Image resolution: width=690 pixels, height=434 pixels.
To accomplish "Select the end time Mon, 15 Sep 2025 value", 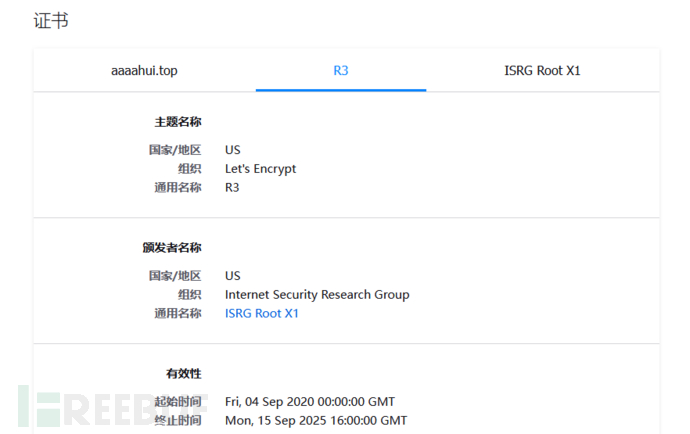I will (x=316, y=420).
